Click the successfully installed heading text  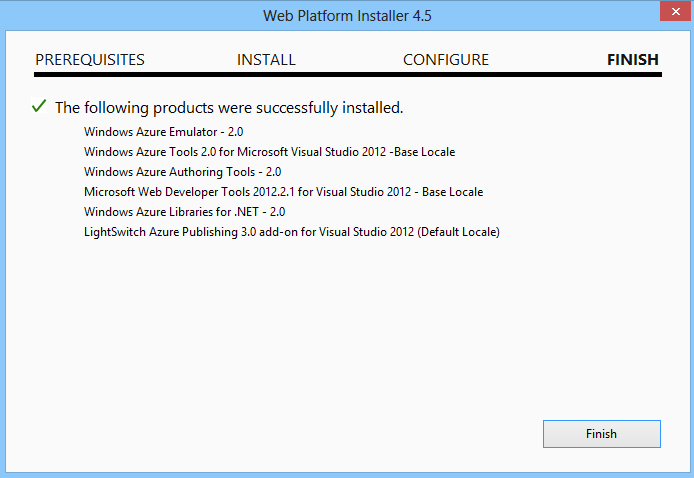pyautogui.click(x=229, y=108)
